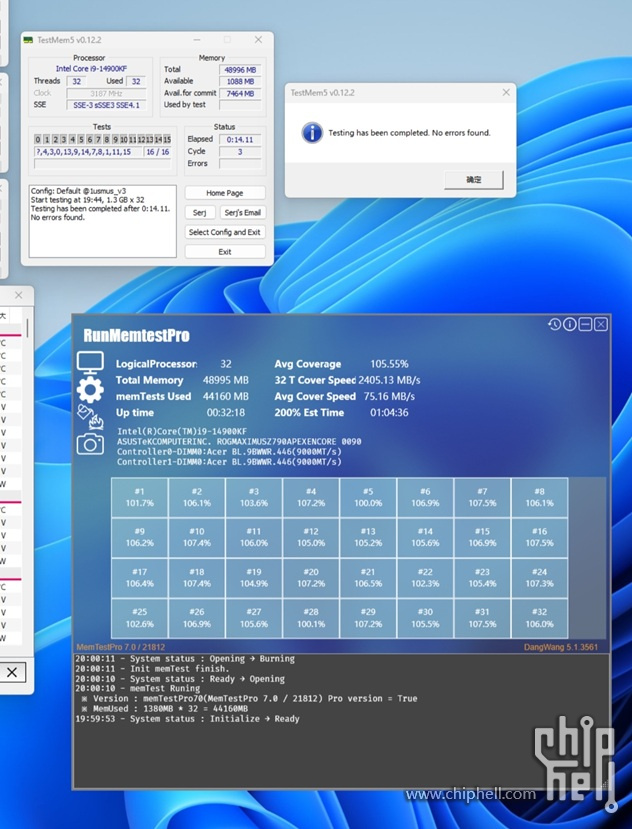Viewport: 632px width, 829px height.
Task: Click the 16 / 16 test counter
Action: point(158,152)
